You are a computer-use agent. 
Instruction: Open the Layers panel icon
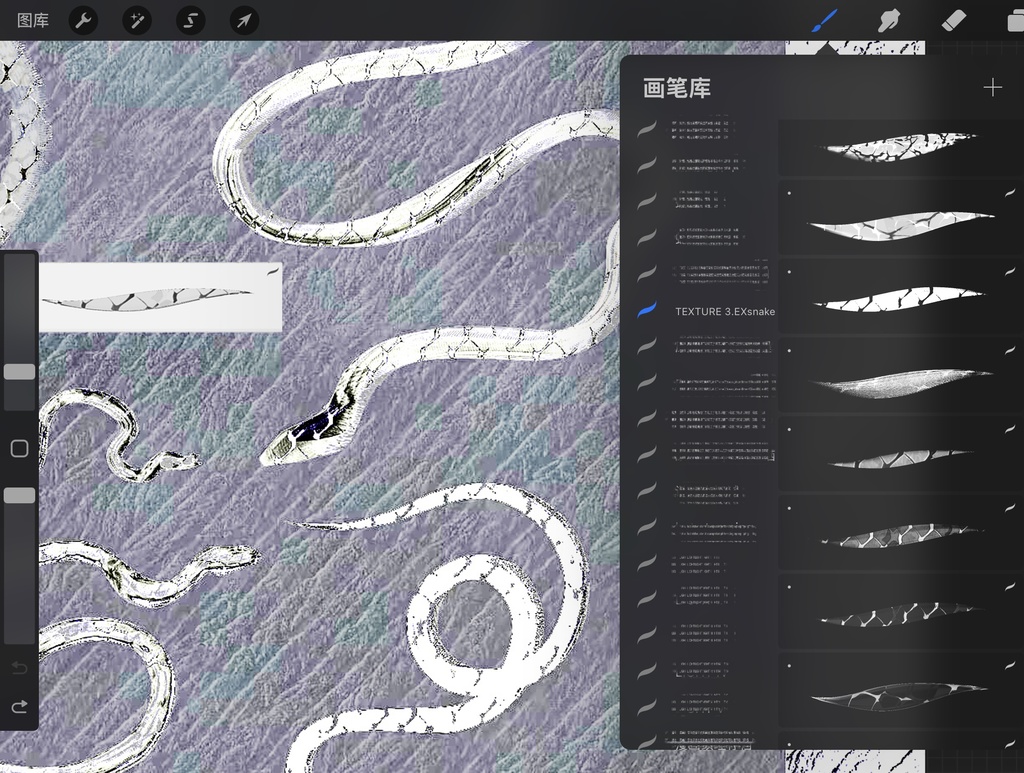pyautogui.click(x=1013, y=20)
